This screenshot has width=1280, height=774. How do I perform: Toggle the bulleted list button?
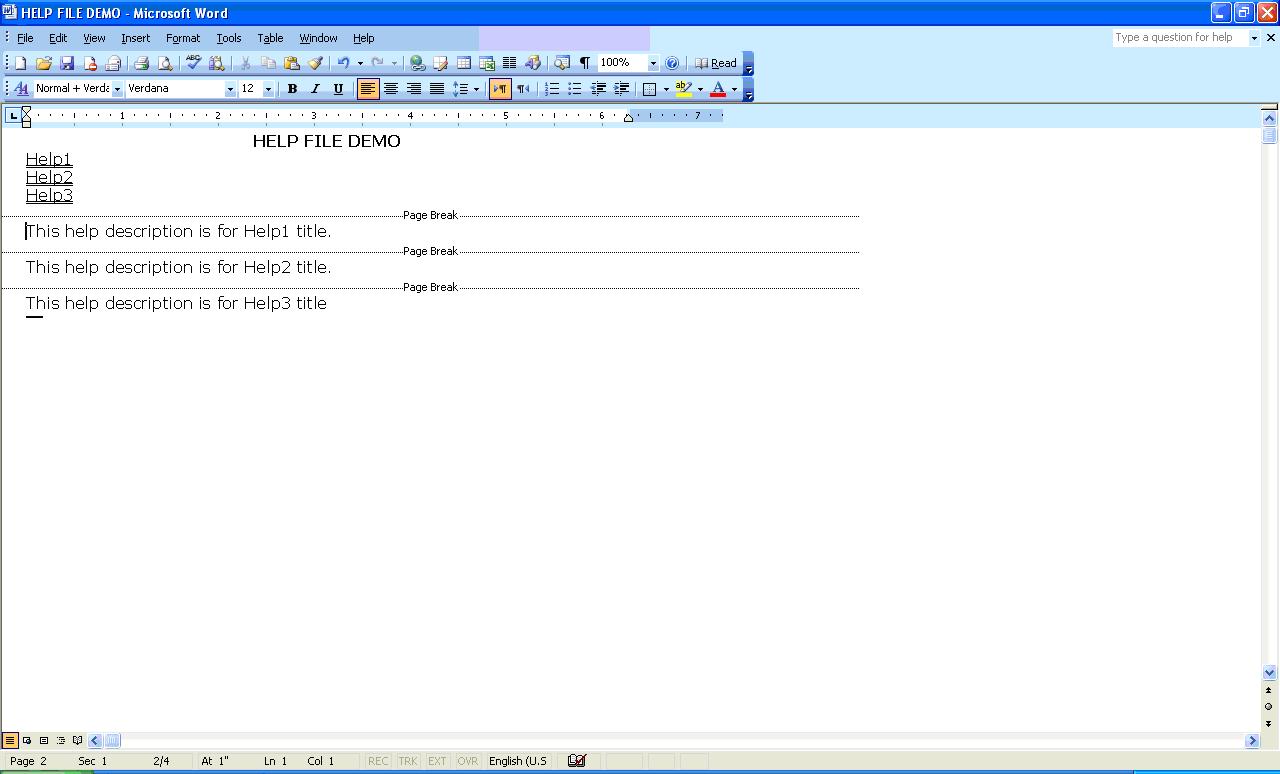pyautogui.click(x=575, y=89)
